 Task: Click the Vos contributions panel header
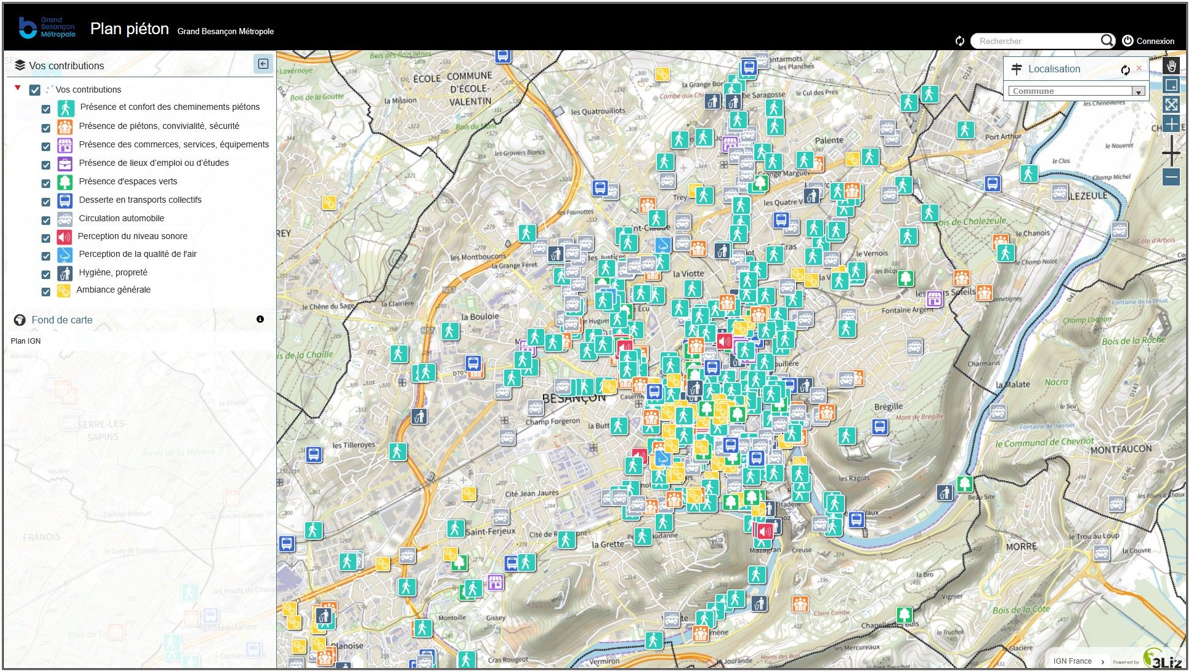point(66,66)
